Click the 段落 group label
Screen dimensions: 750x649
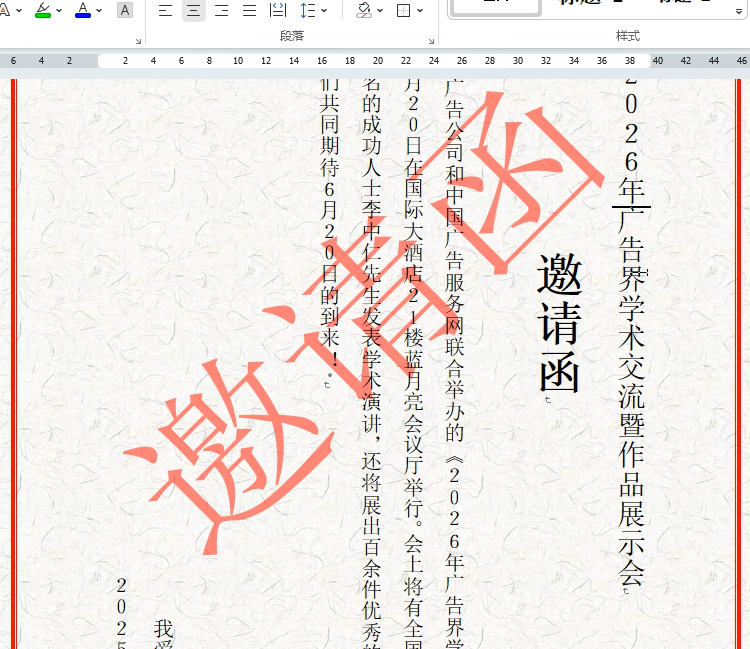coord(292,36)
